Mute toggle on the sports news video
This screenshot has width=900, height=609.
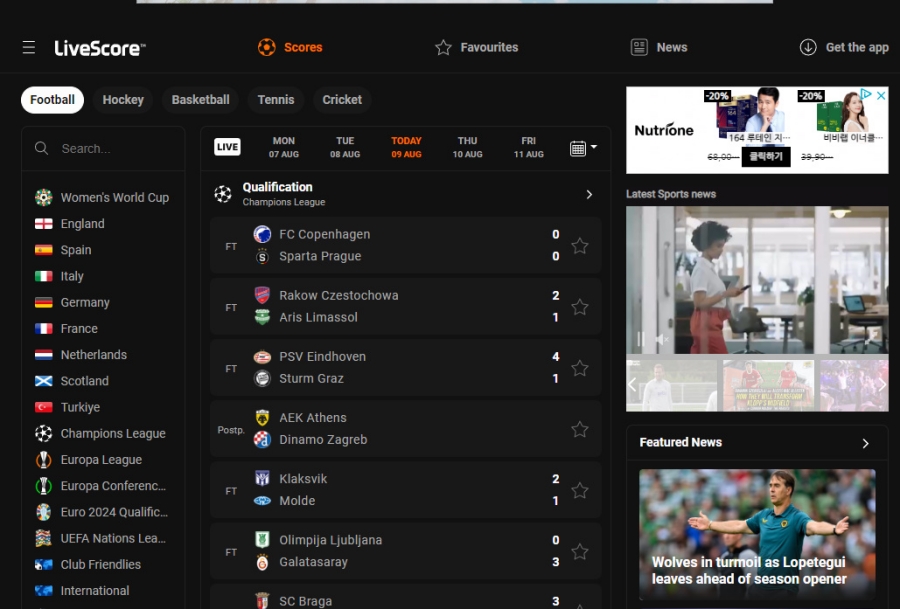click(662, 339)
